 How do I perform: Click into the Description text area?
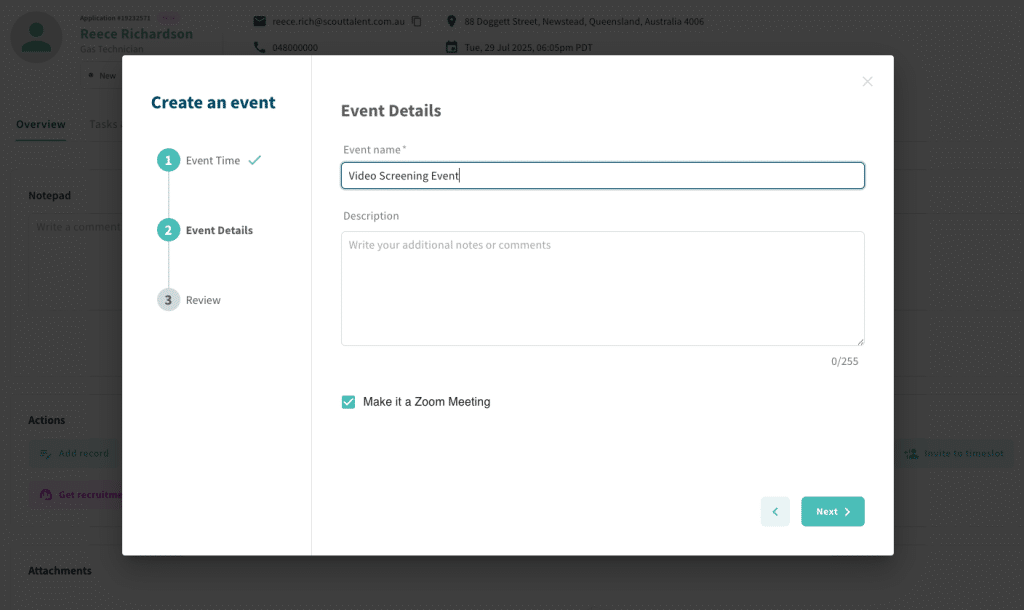click(x=602, y=288)
